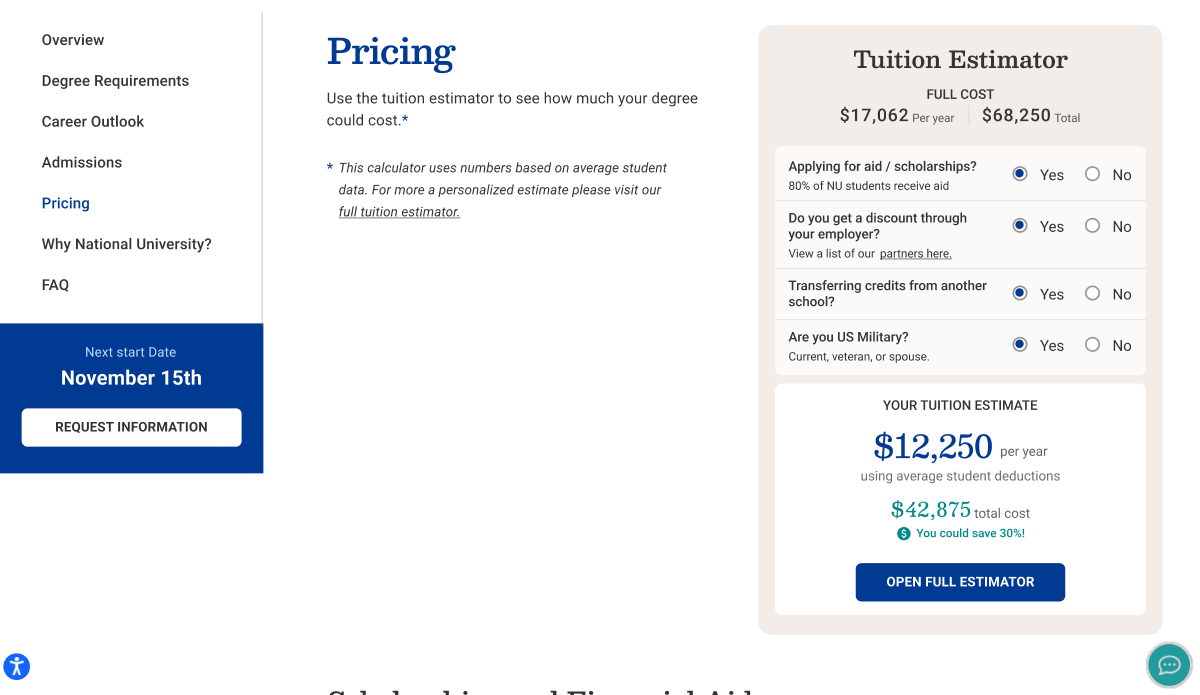
Task: Select the Pricing navigation item
Action: coord(65,203)
